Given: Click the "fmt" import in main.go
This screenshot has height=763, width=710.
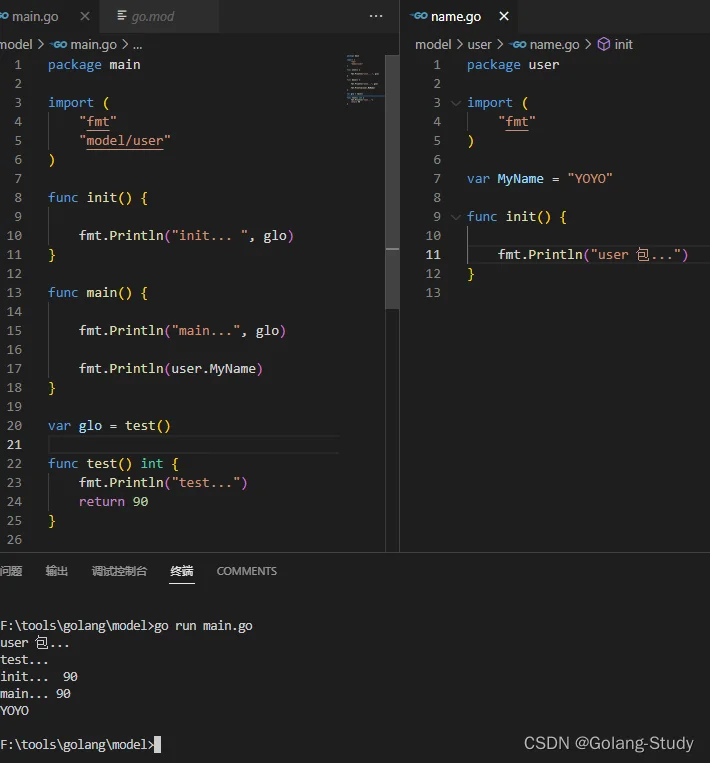Looking at the screenshot, I should (x=98, y=122).
